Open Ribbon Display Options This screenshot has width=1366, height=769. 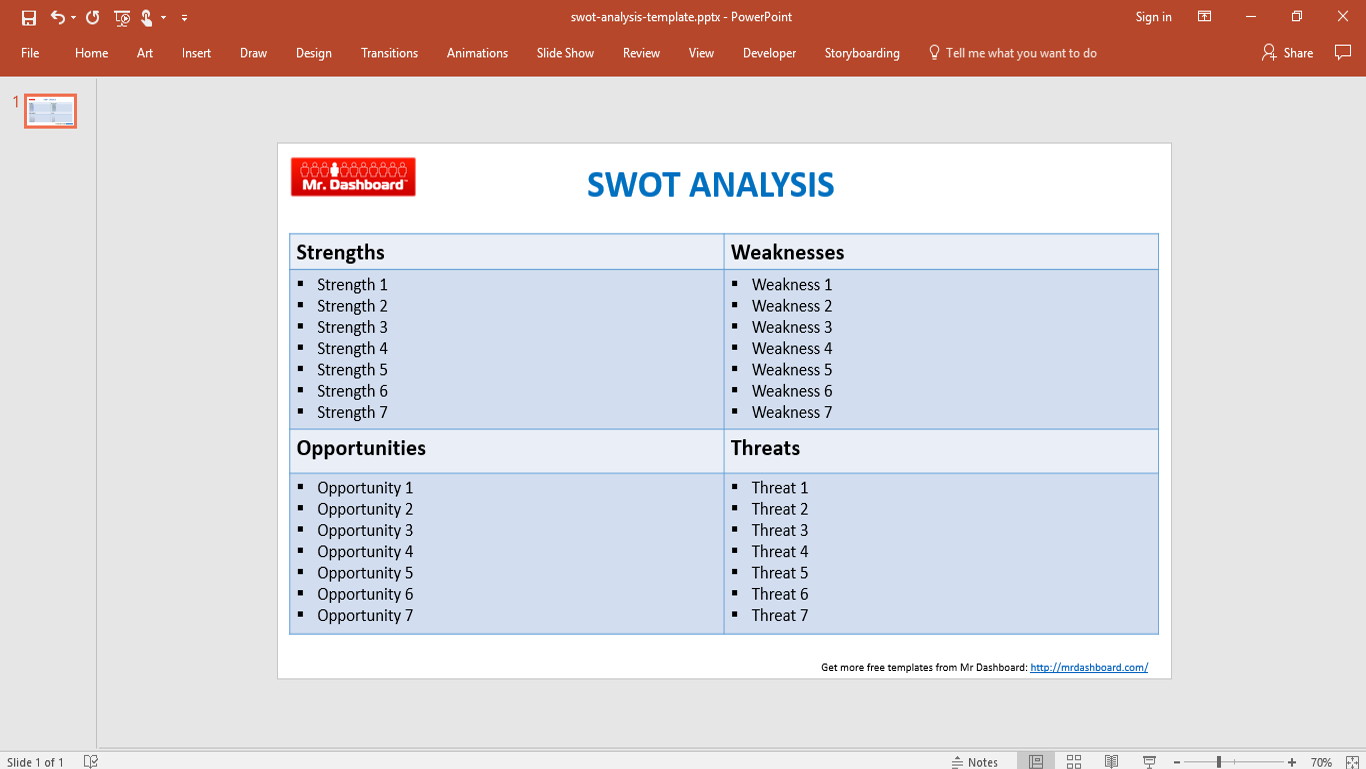pos(1205,17)
